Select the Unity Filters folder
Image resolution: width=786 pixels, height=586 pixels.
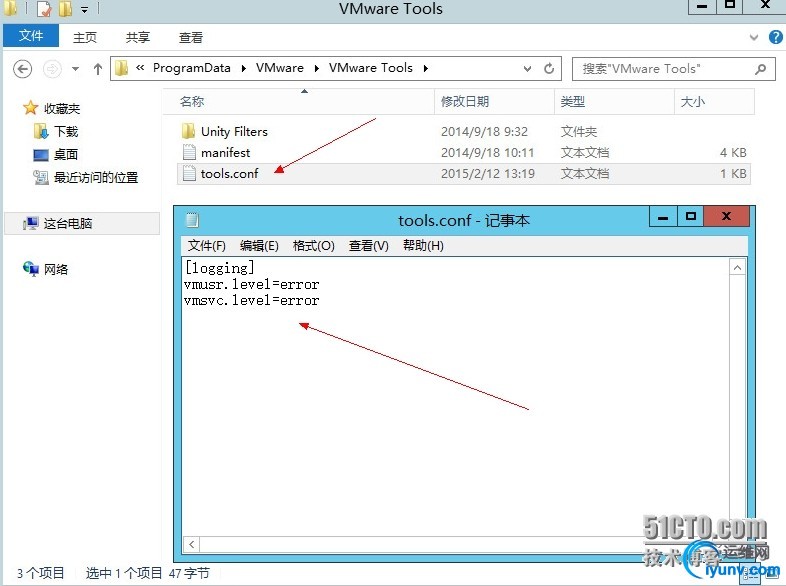pyautogui.click(x=234, y=131)
